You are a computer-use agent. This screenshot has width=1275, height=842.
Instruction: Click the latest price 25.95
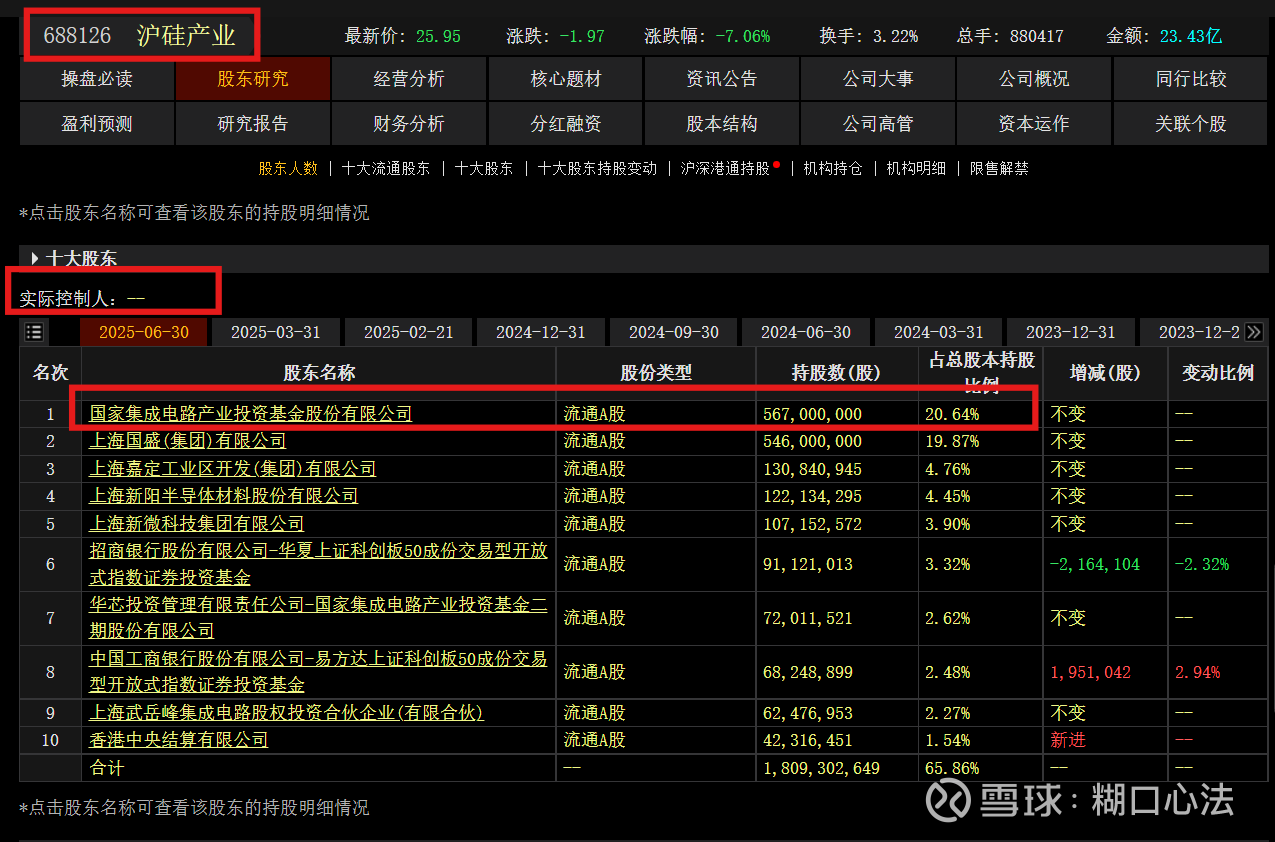point(438,36)
